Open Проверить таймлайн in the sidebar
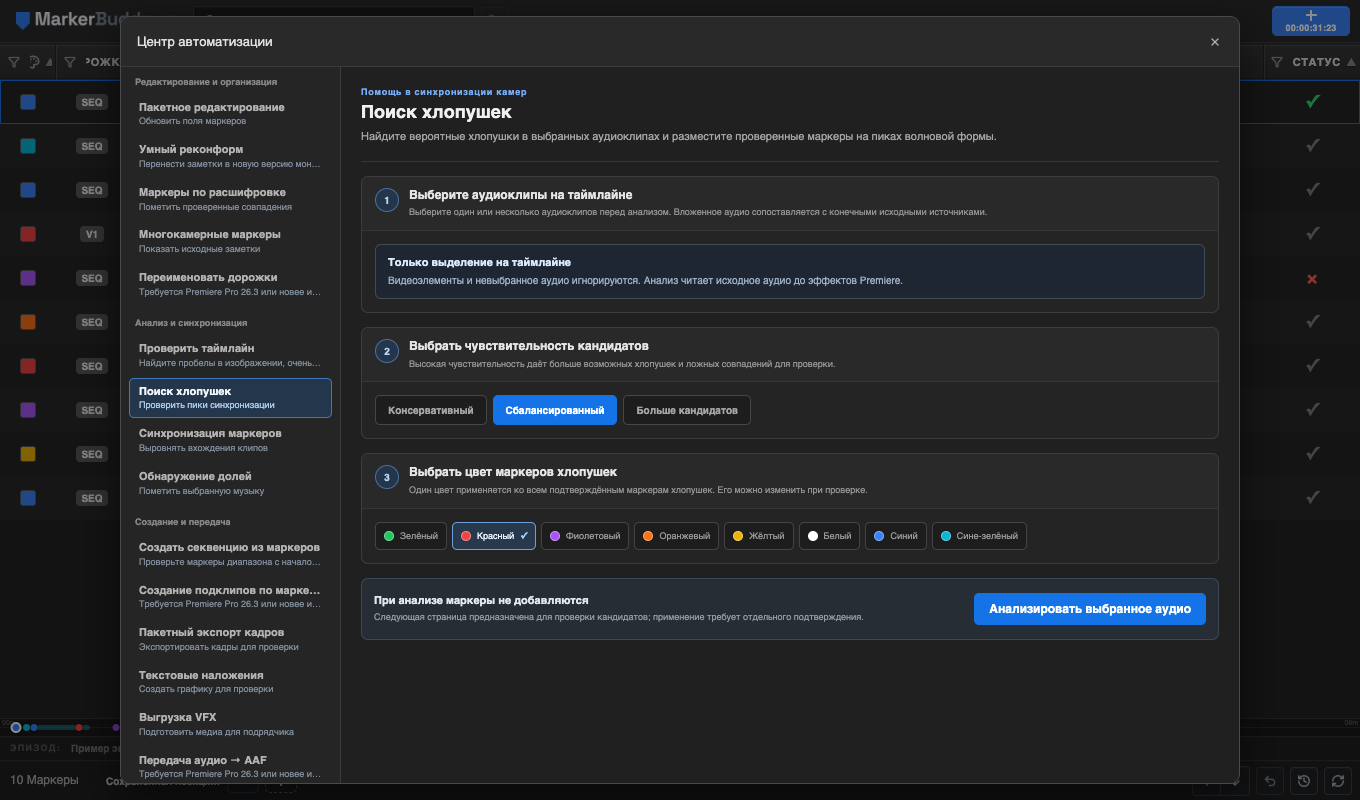The image size is (1360, 800). [x=230, y=354]
